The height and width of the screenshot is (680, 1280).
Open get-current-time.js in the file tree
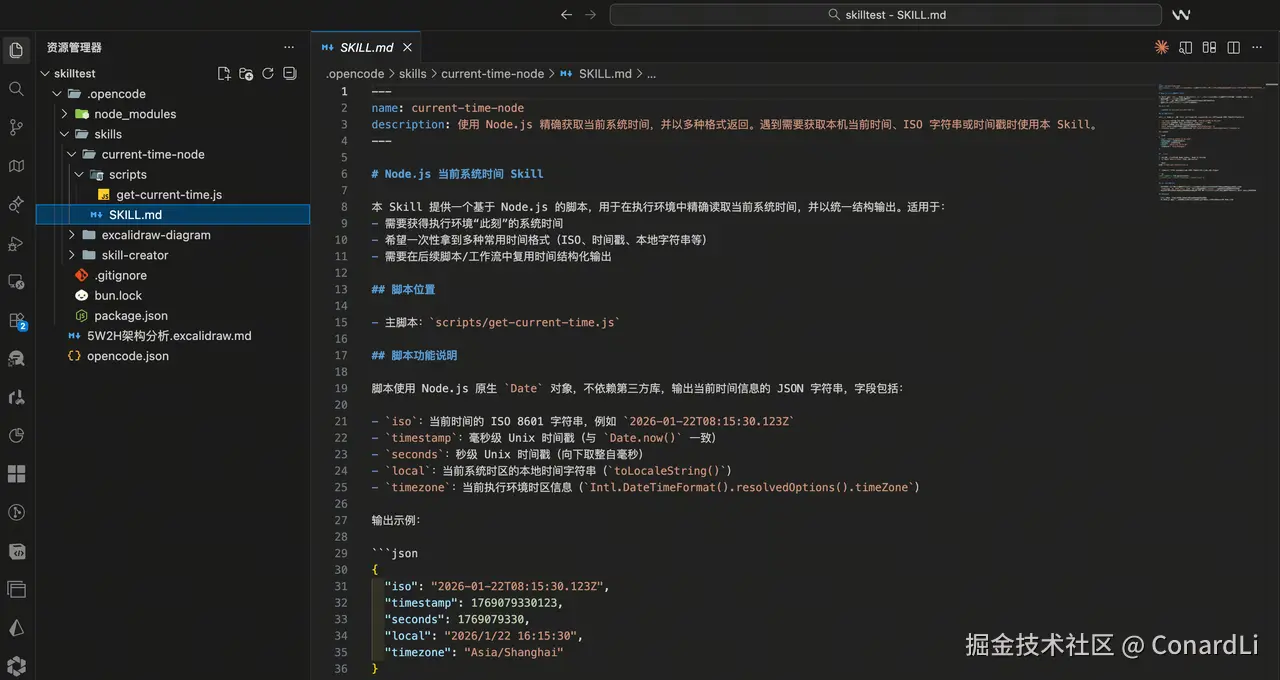pyautogui.click(x=172, y=194)
